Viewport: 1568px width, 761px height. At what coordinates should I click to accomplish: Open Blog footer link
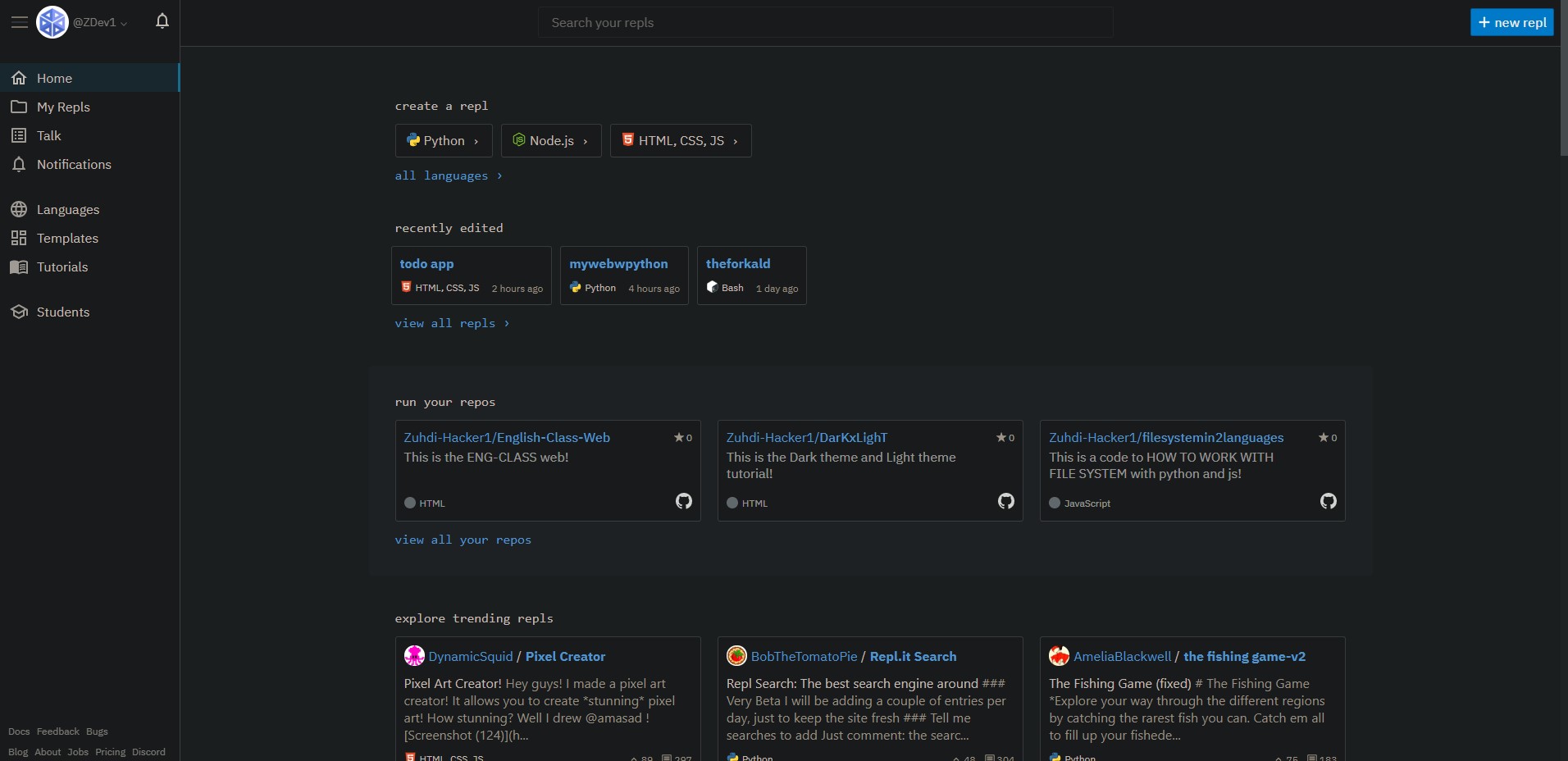tap(18, 752)
